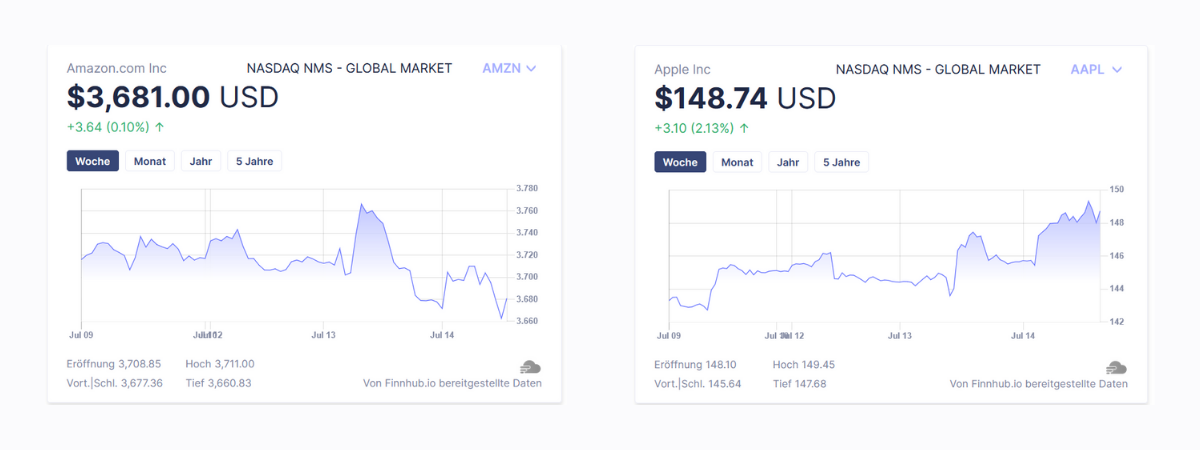Screen dimensions: 1200x450
Task: Click the $148.74 USD Apple price
Action: click(x=745, y=98)
